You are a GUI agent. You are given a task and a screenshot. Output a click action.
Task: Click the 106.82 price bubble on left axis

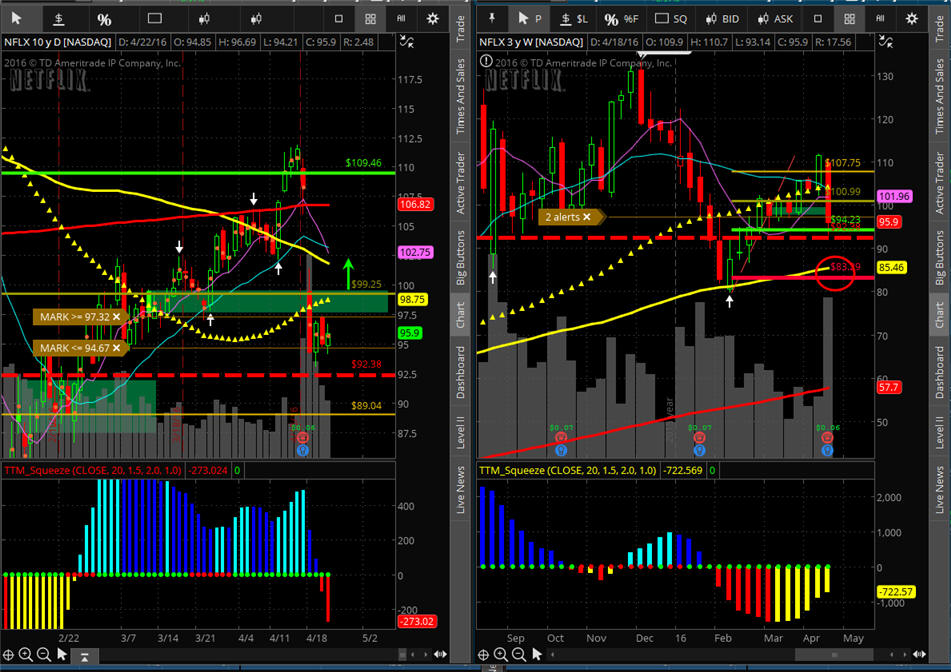click(415, 204)
